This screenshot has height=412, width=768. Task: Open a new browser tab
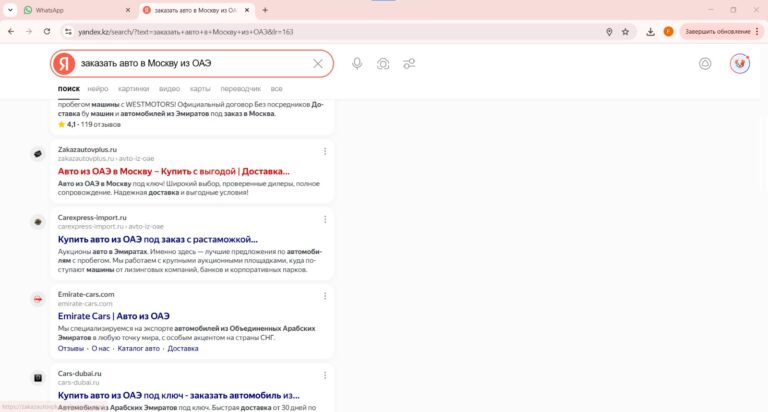[x=264, y=9]
